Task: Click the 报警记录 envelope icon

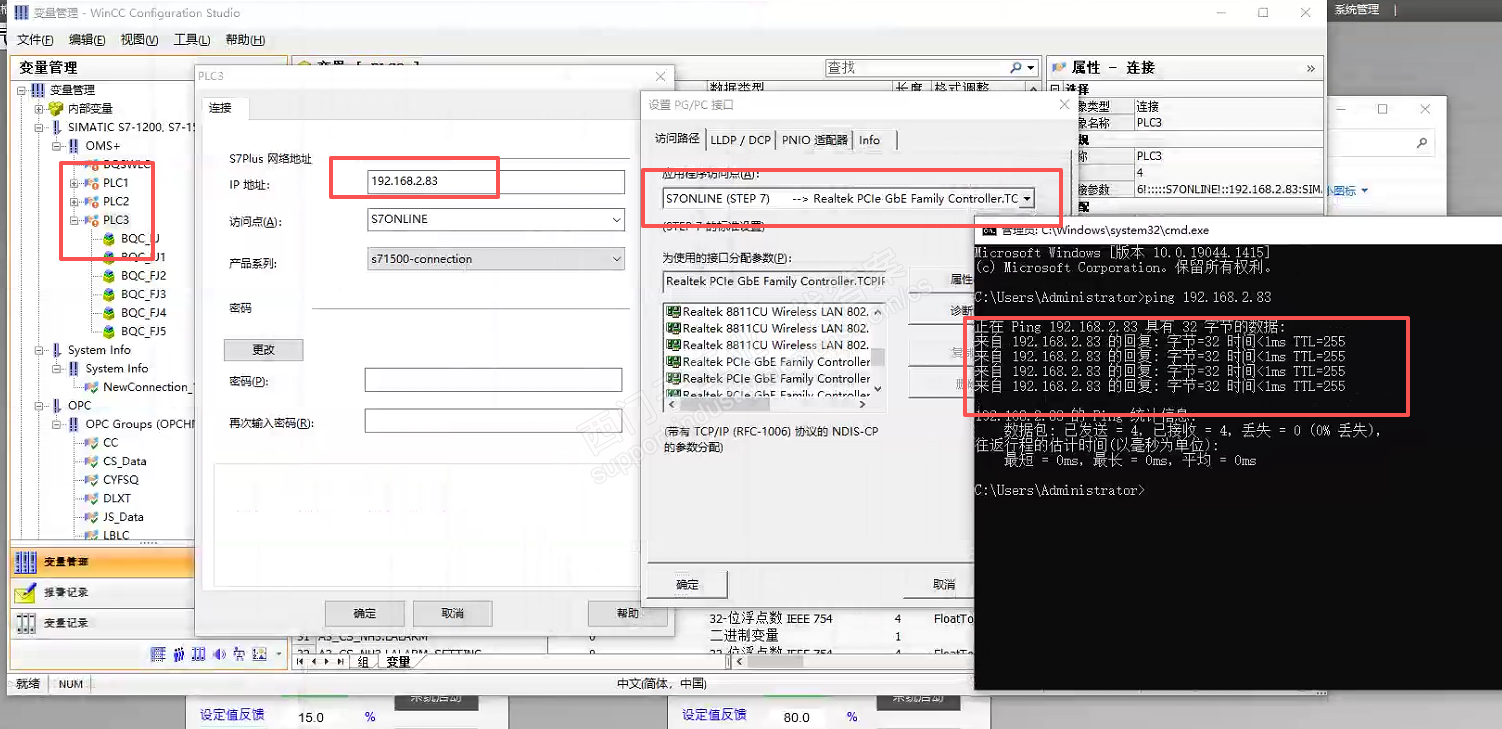Action: pos(26,592)
